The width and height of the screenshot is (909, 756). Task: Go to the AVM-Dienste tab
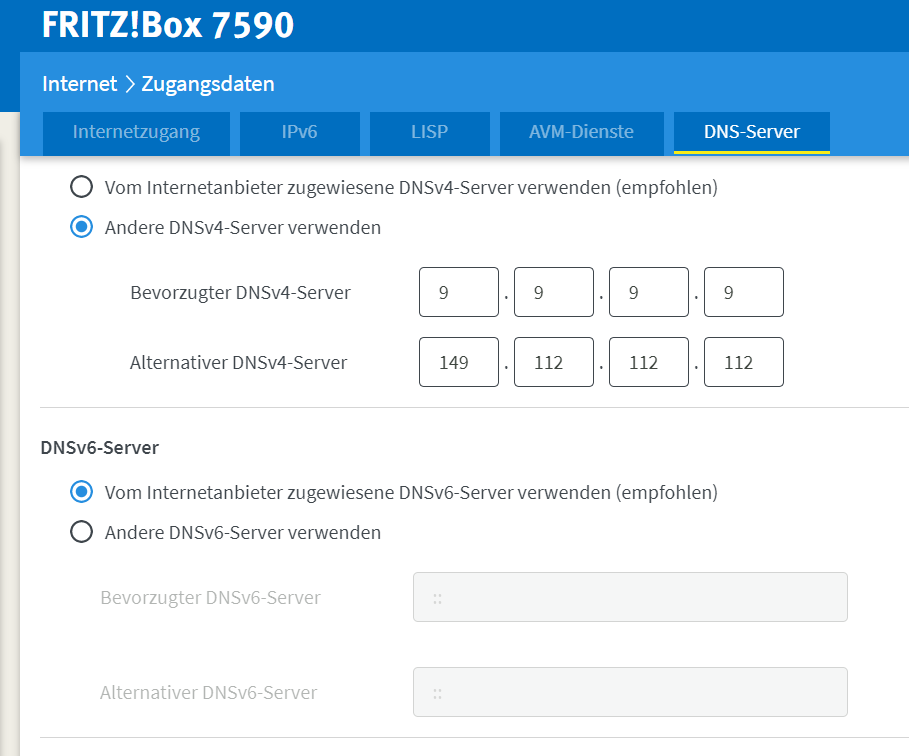coord(581,133)
